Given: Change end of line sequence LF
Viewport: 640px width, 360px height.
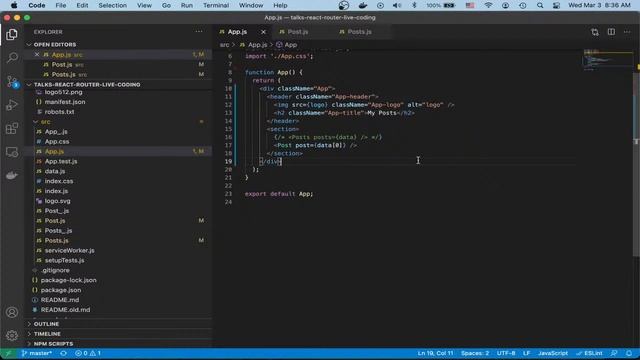Looking at the screenshot, I should point(526,353).
